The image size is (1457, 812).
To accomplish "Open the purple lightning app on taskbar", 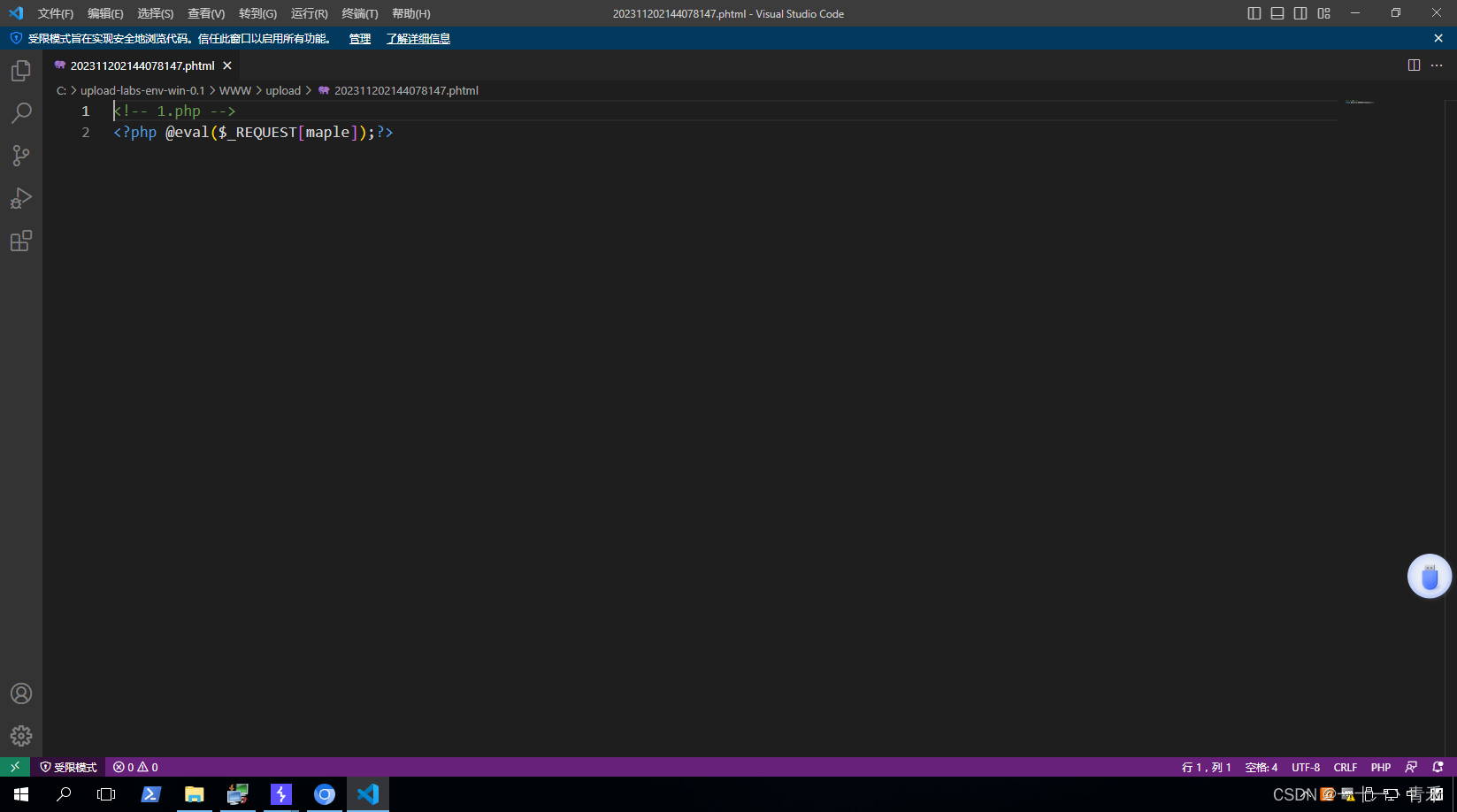I will (281, 794).
